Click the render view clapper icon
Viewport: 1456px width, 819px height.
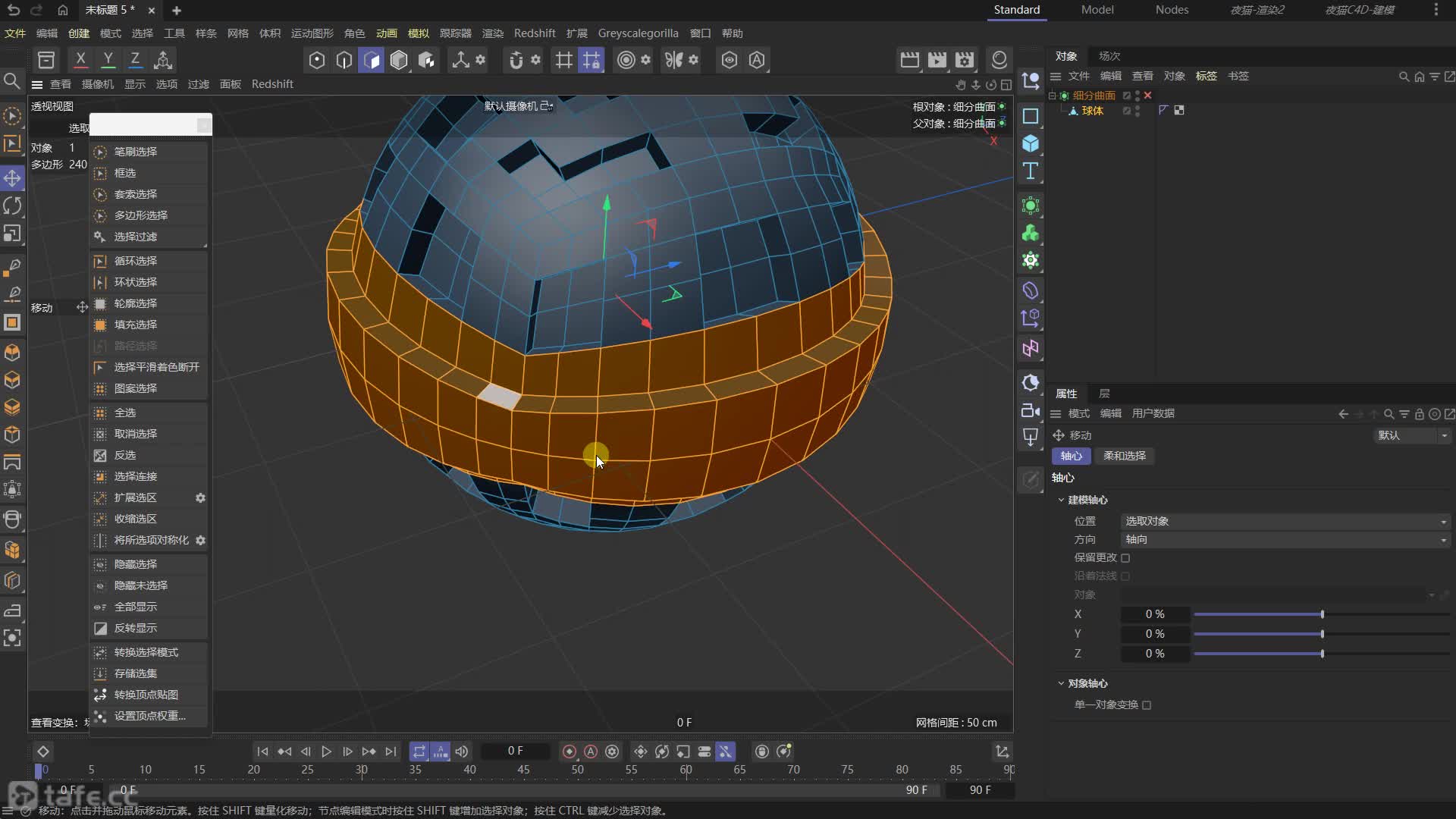[909, 60]
